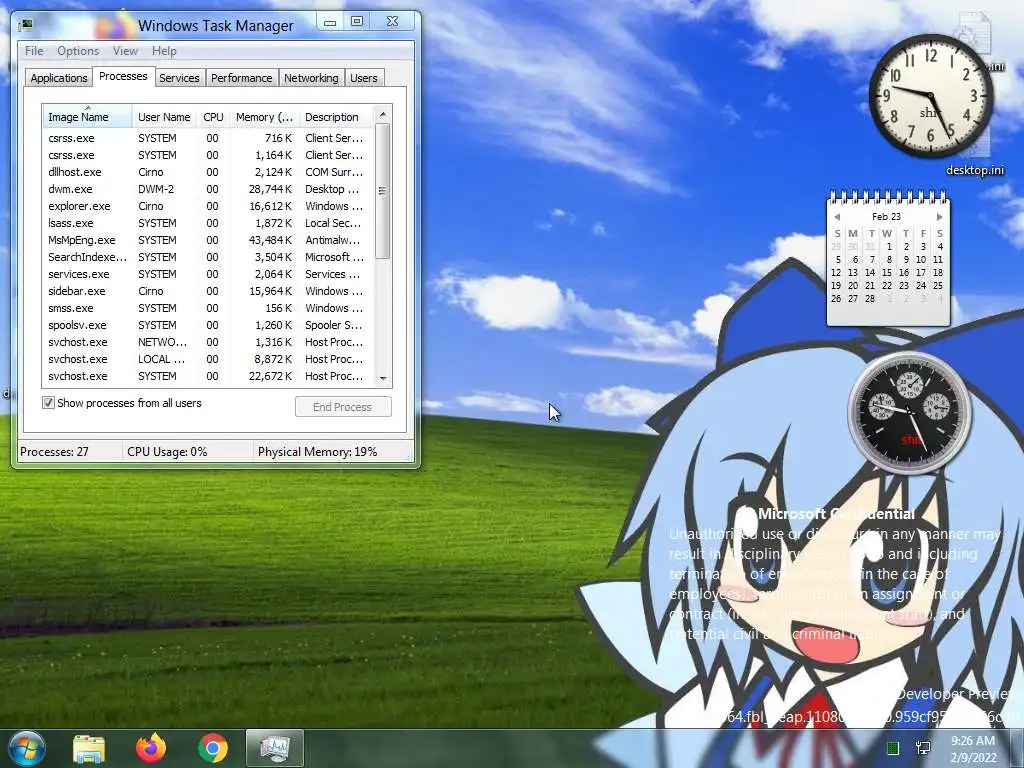This screenshot has height=768, width=1024.
Task: Click the process list scroll up arrow
Action: pyautogui.click(x=383, y=114)
